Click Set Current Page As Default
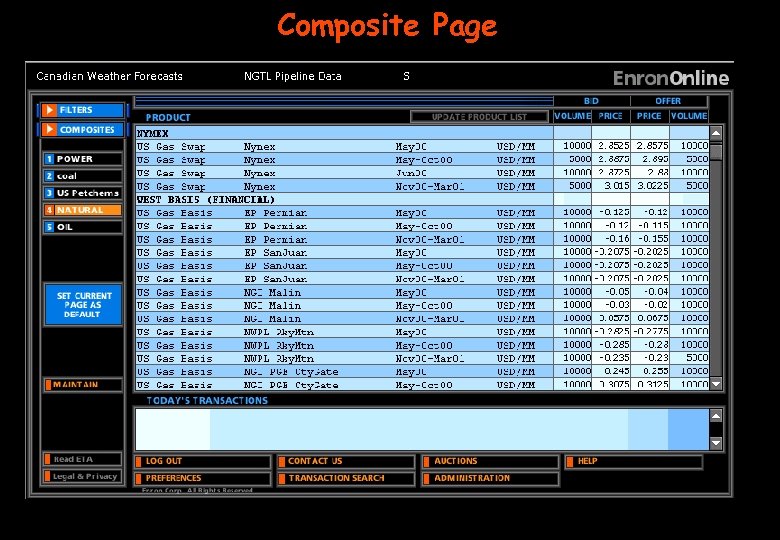This screenshot has height=540, width=780. point(83,305)
